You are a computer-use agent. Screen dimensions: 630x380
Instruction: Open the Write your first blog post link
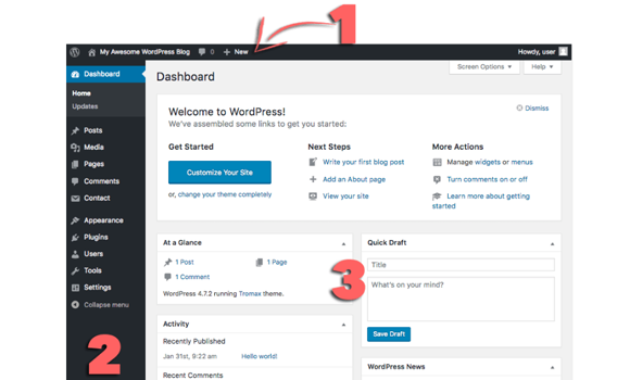[364, 162]
